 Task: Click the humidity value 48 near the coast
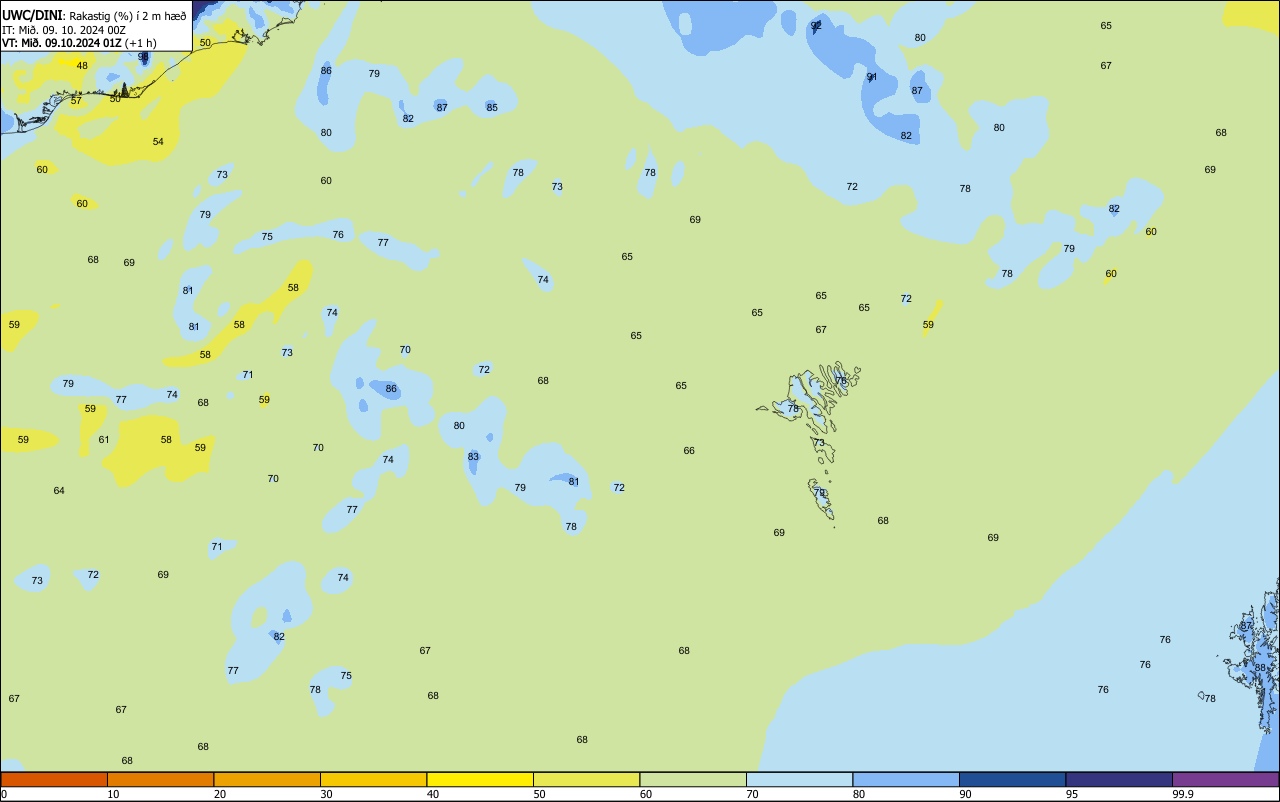(x=82, y=66)
